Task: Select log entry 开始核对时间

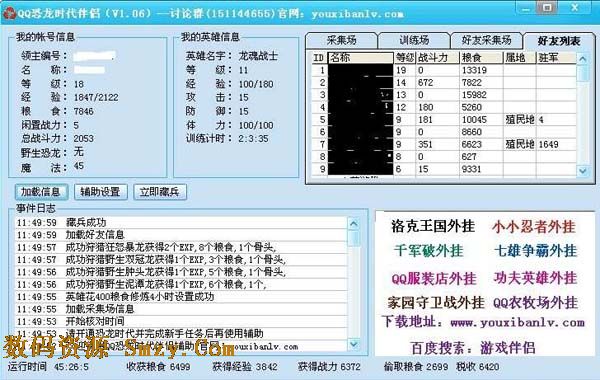Action: point(181,321)
